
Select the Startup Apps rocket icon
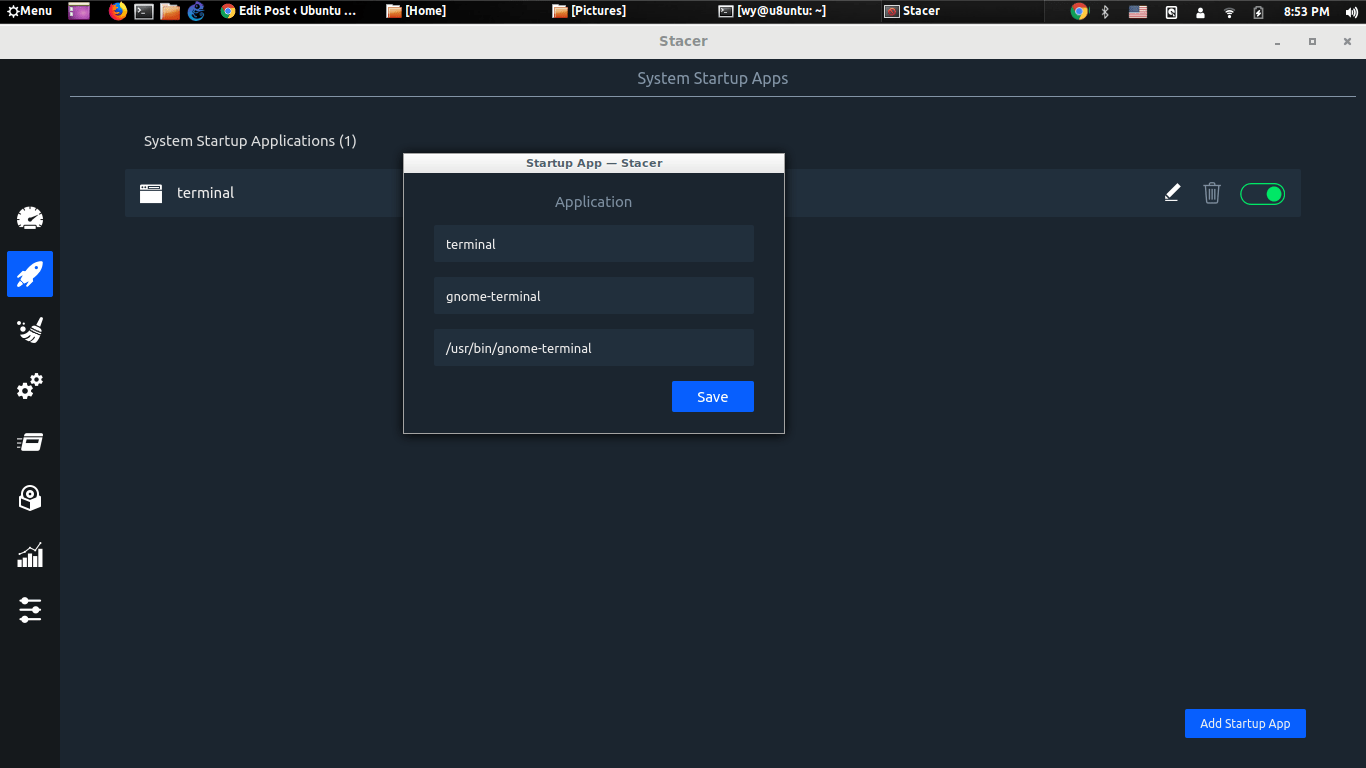[30, 274]
